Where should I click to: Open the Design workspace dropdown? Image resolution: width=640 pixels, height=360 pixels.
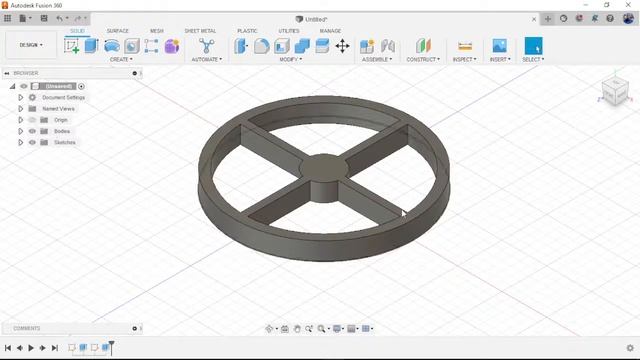(x=31, y=45)
